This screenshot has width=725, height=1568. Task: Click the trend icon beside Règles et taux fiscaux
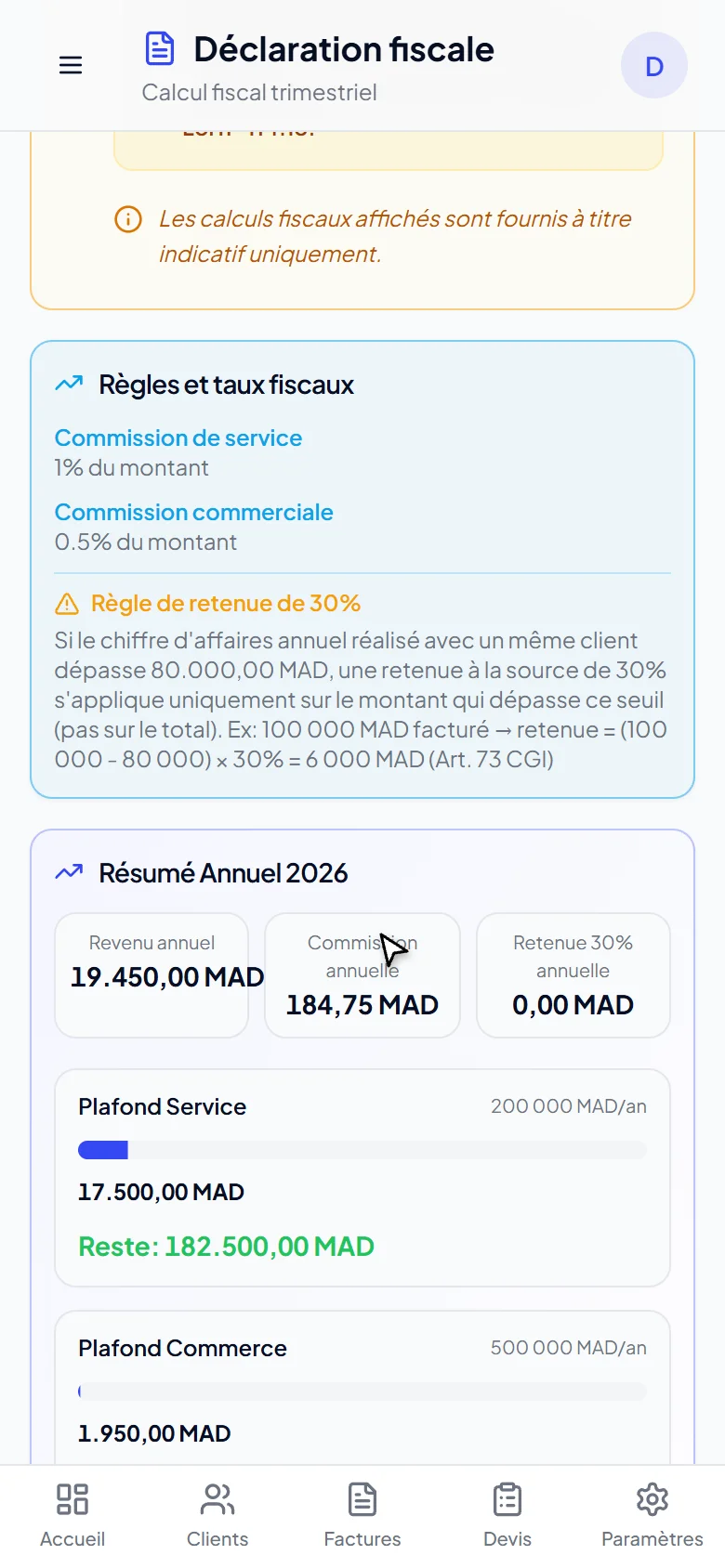[x=69, y=384]
